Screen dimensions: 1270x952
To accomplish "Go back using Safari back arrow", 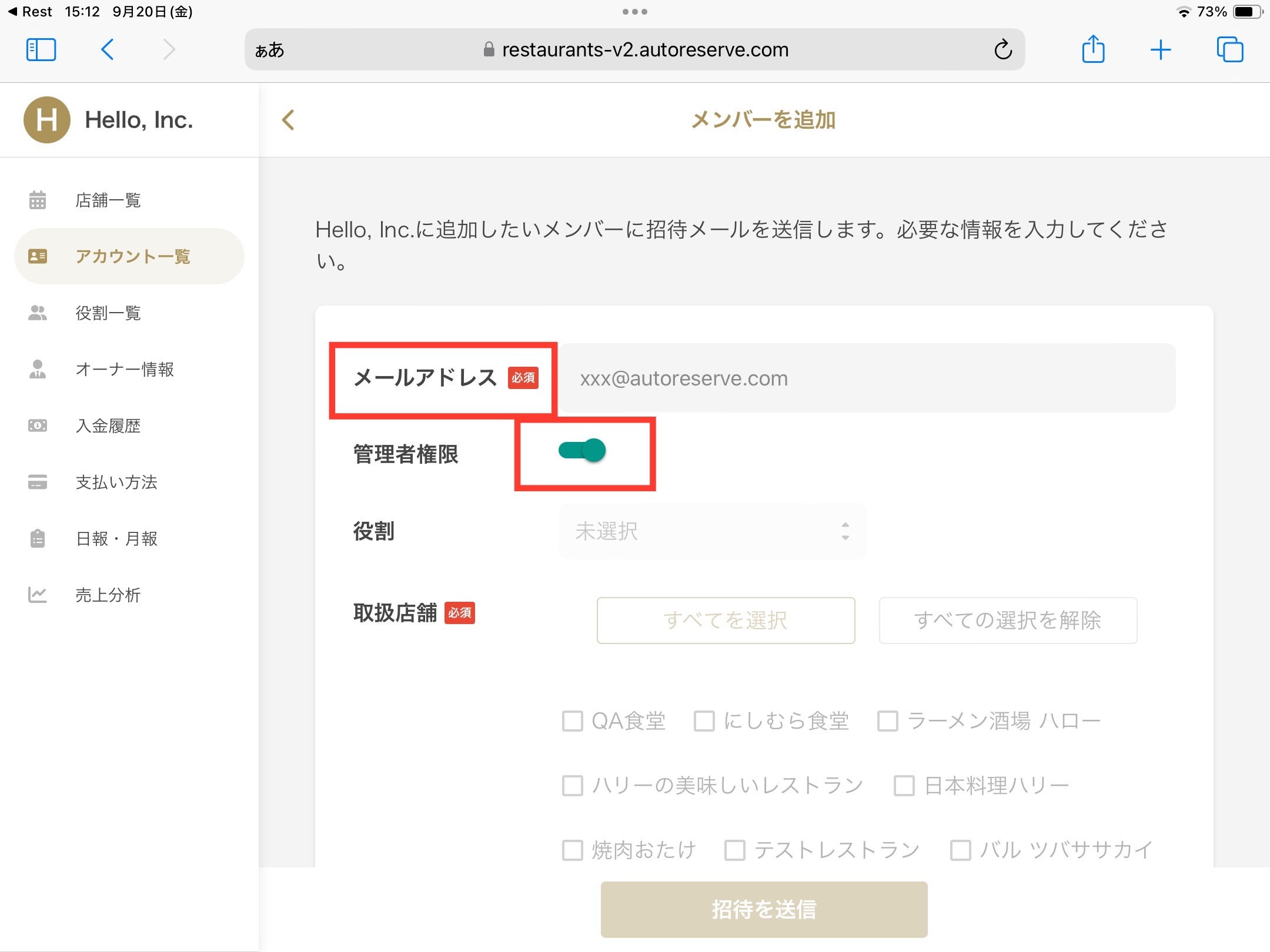I will pyautogui.click(x=108, y=49).
